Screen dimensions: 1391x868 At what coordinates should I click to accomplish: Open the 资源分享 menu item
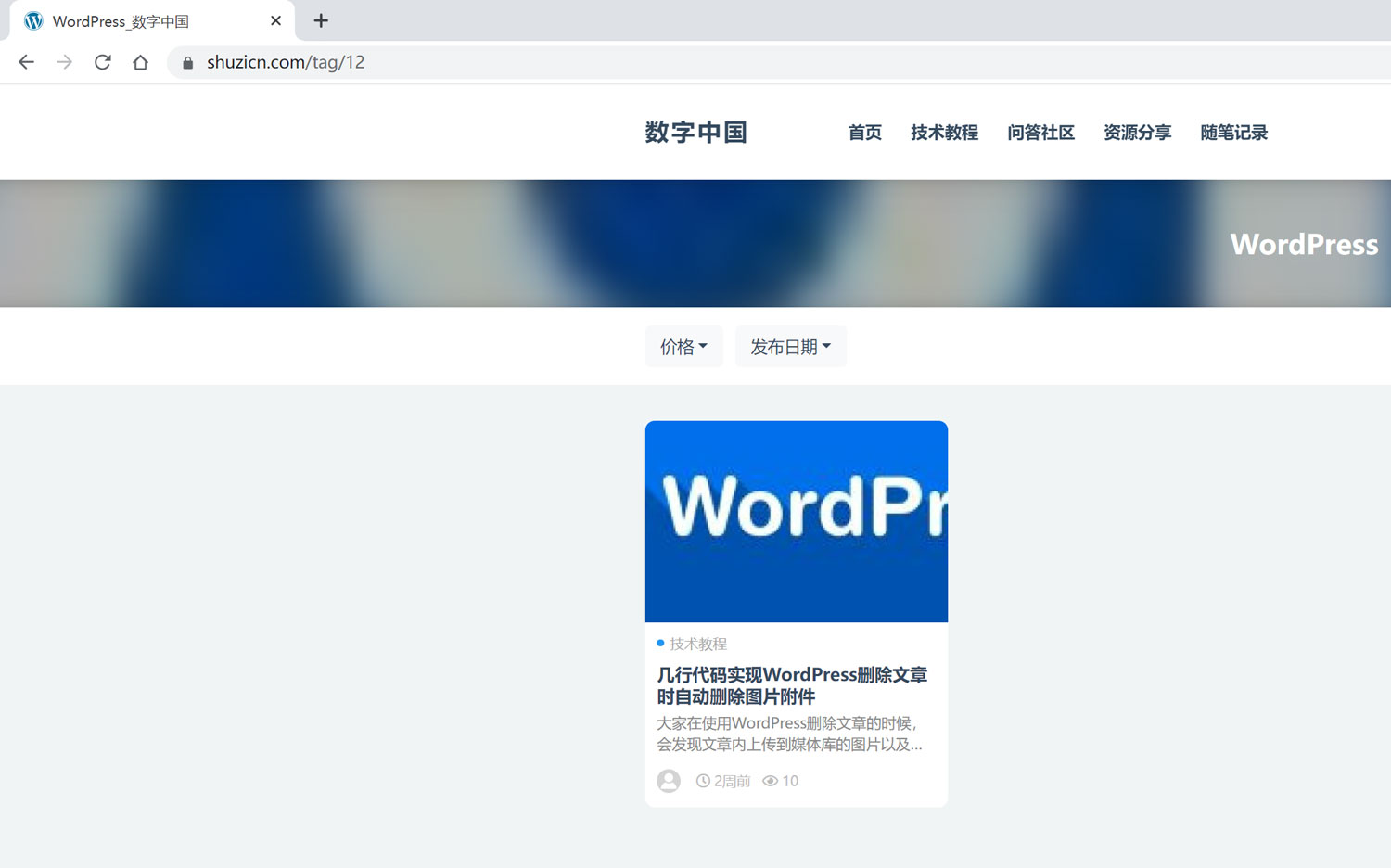pyautogui.click(x=1137, y=133)
